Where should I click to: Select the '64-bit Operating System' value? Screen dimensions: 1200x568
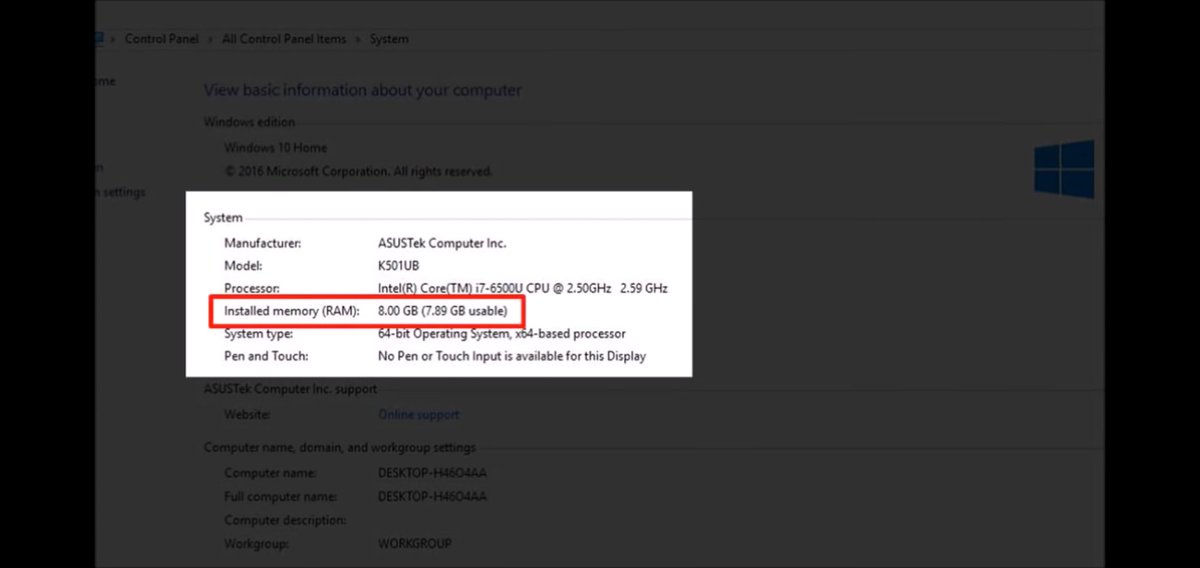pos(502,334)
